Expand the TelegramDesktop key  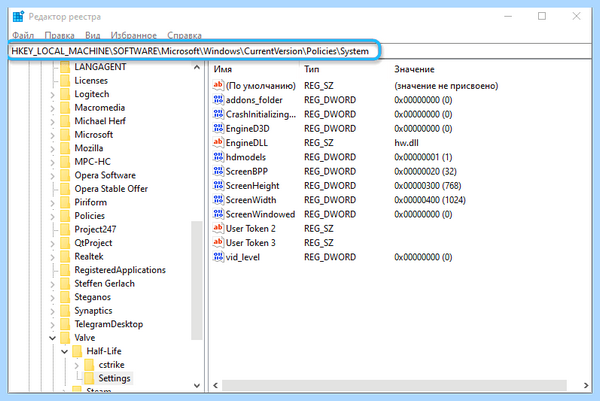[52, 324]
